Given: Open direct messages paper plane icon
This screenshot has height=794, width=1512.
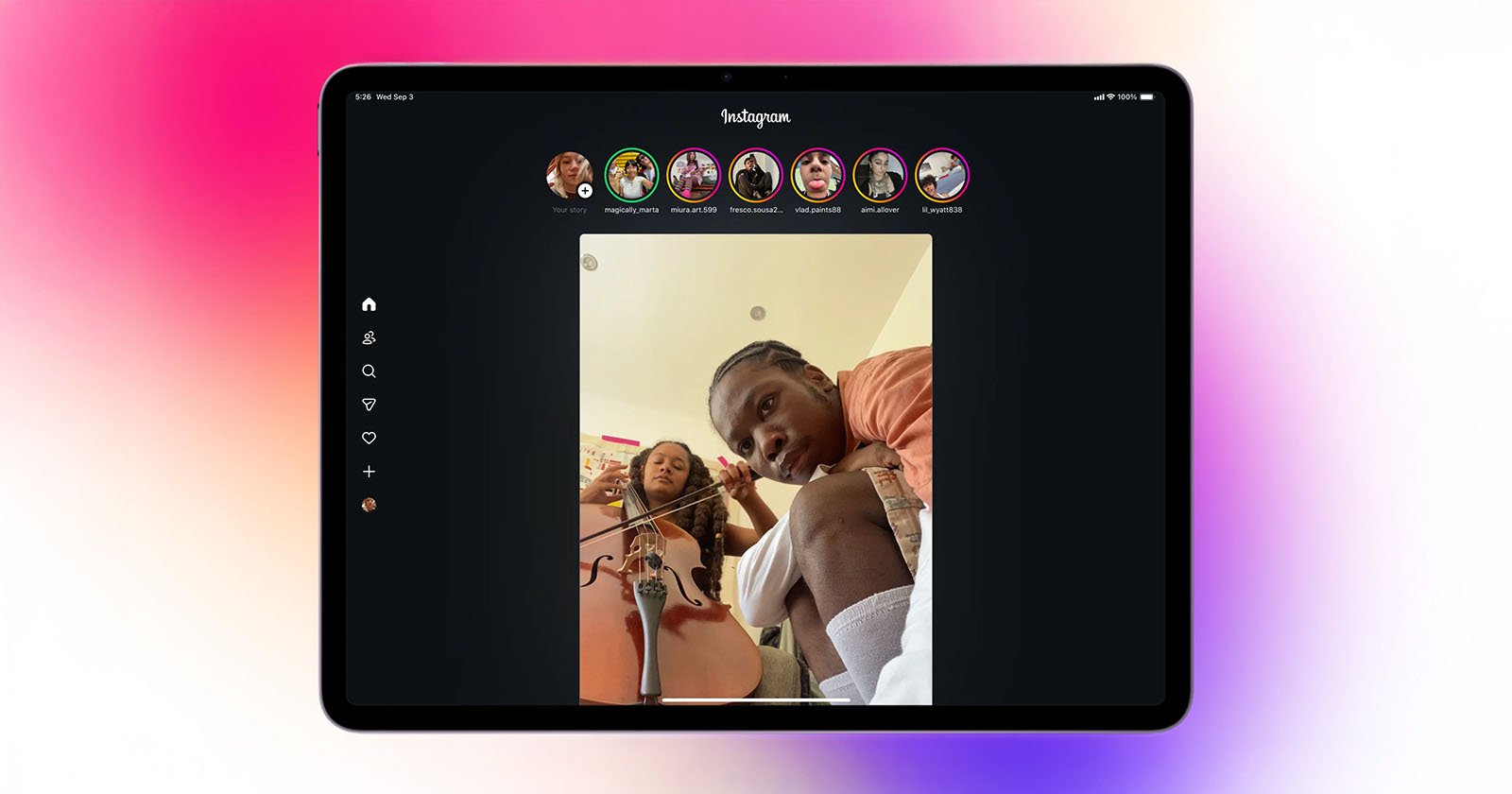Looking at the screenshot, I should (x=369, y=405).
